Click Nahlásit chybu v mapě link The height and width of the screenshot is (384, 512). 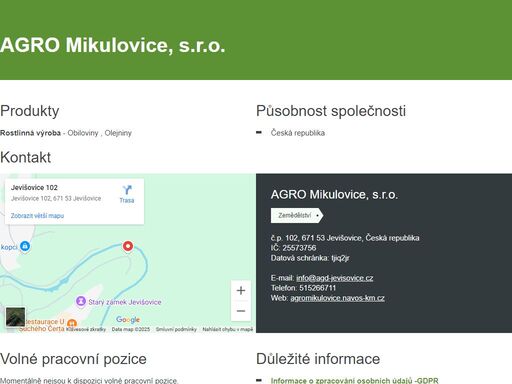click(228, 329)
